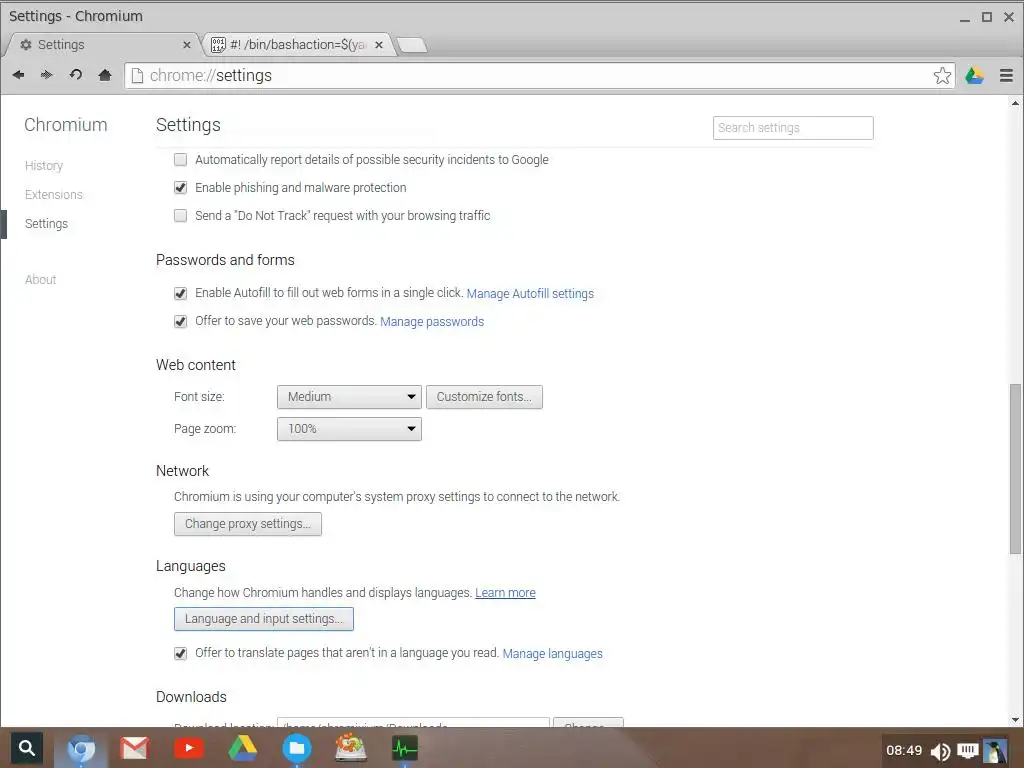Open YouTube from the taskbar
Image resolution: width=1024 pixels, height=768 pixels.
189,748
